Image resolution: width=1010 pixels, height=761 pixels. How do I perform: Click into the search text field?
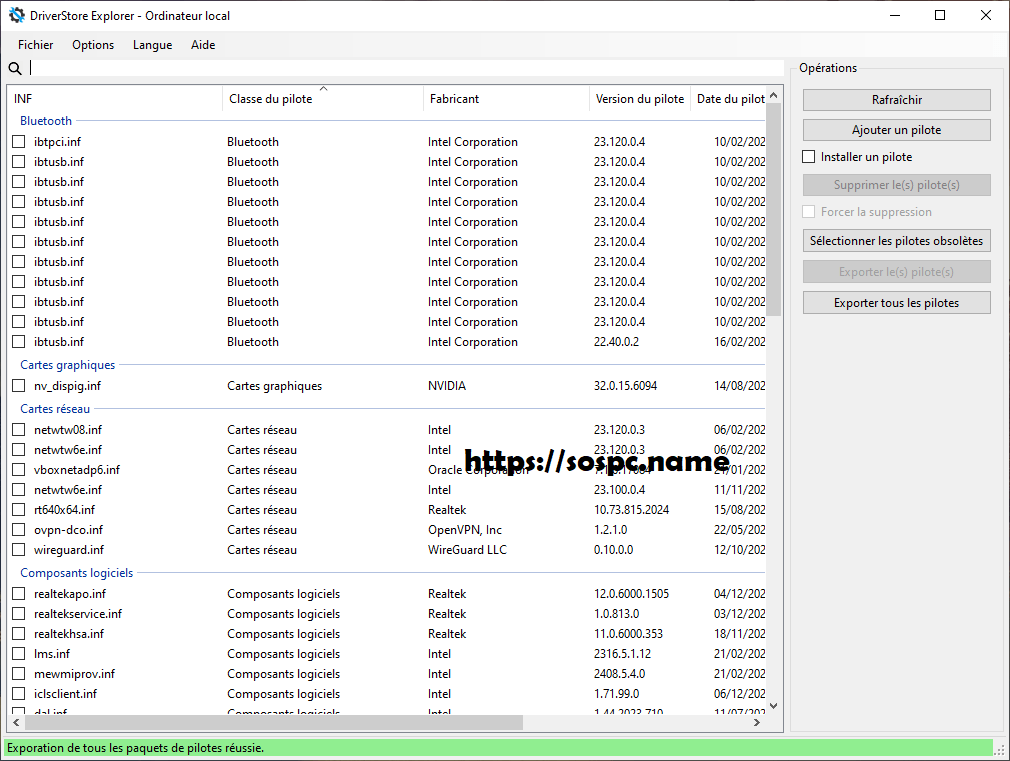(400, 68)
